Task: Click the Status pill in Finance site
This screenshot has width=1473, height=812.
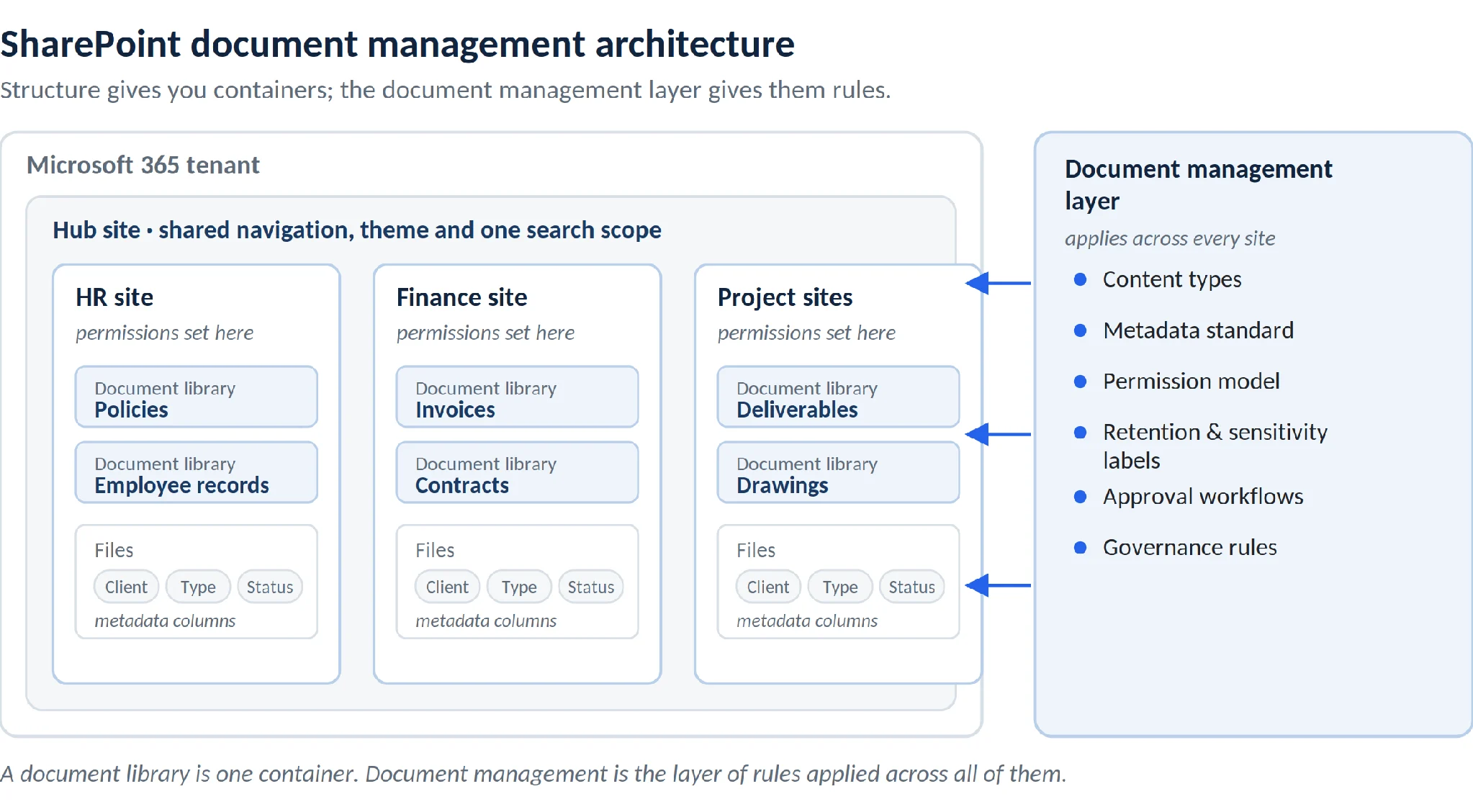Action: pyautogui.click(x=591, y=587)
